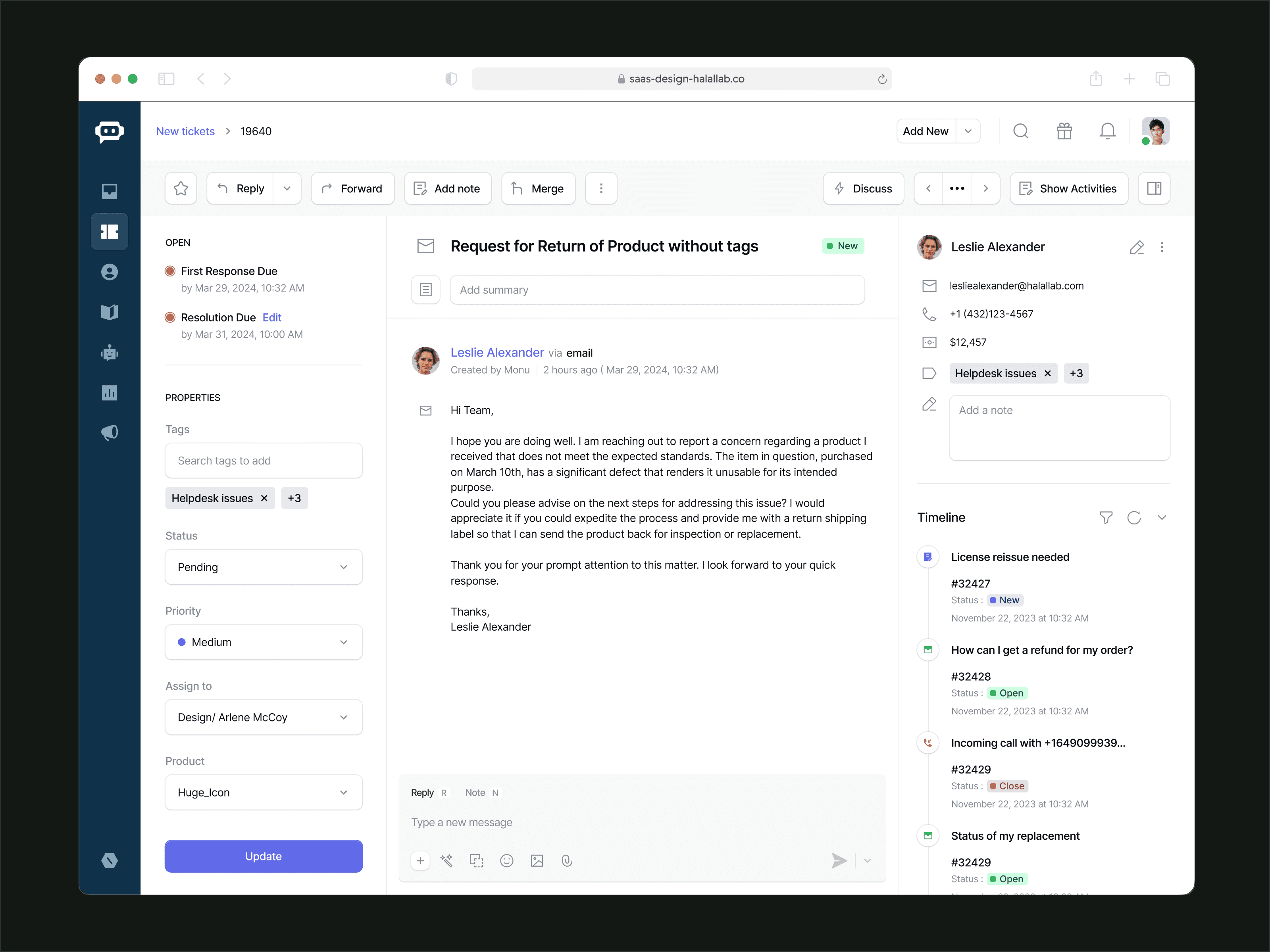Viewport: 1270px width, 952px height.
Task: Open notifications bell
Action: [x=1107, y=131]
